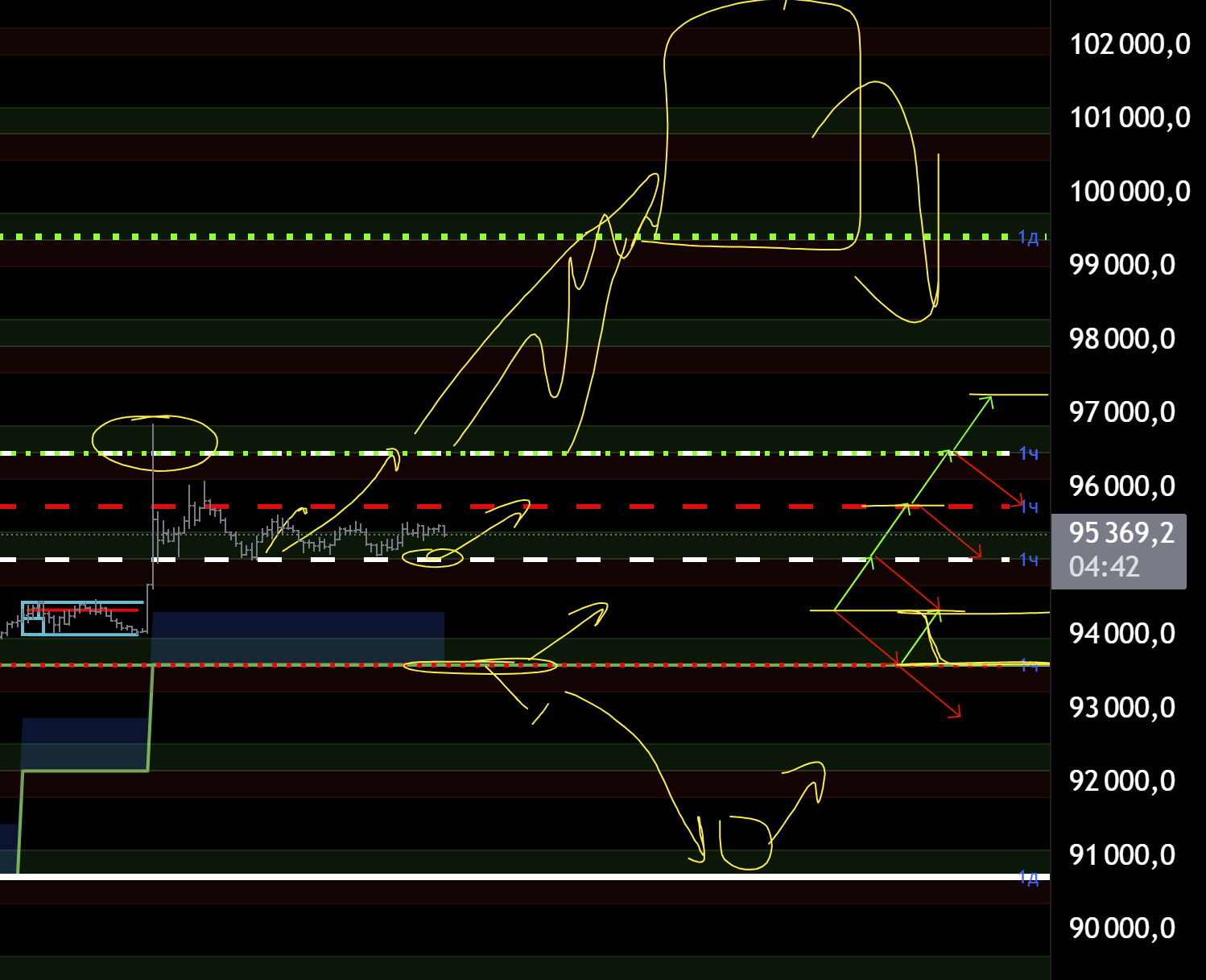Click the 94 000,0 price scale label
Screen dimensions: 1206x980
point(1121,634)
